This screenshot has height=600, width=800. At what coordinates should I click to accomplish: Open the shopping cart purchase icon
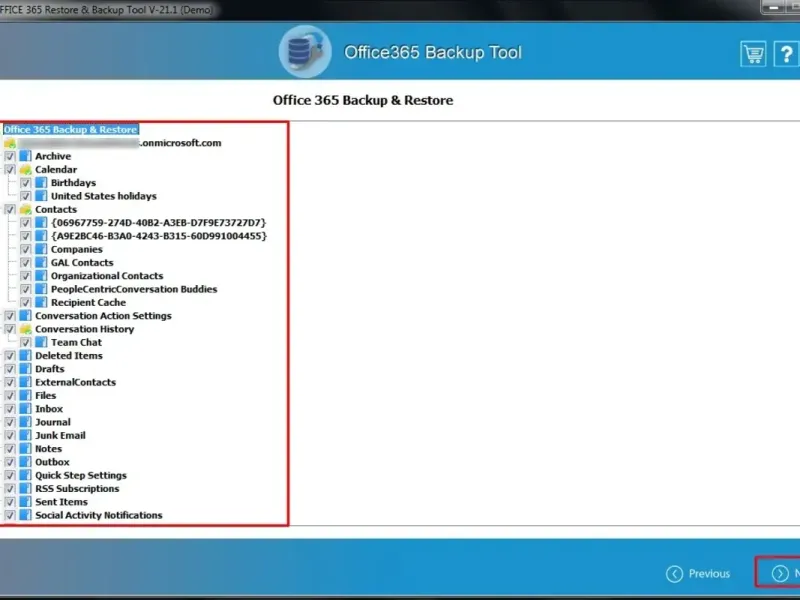point(753,54)
